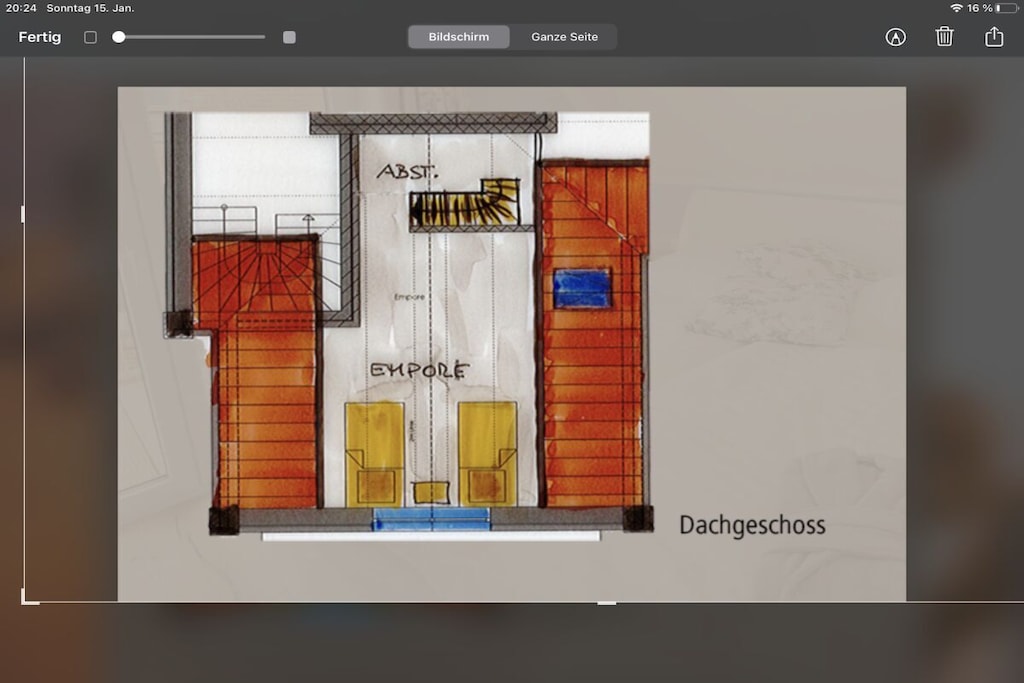This screenshot has width=1024, height=683.
Task: Delete the screenshot with the trash icon
Action: (944, 37)
